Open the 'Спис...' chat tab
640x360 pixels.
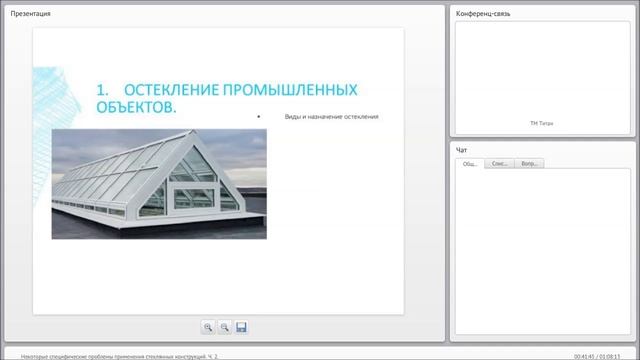pos(500,163)
